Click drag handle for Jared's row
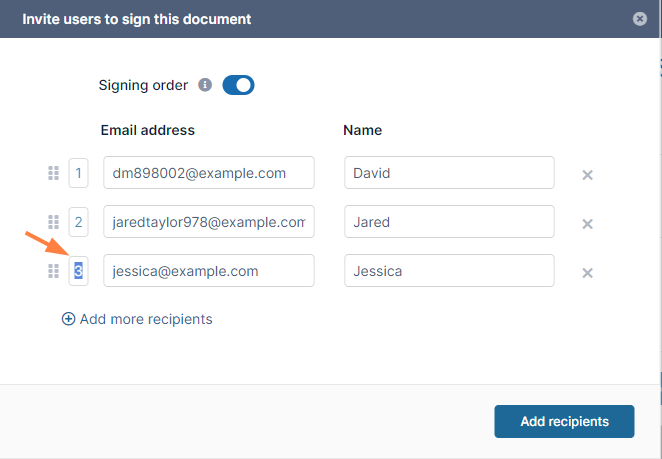 coord(54,222)
